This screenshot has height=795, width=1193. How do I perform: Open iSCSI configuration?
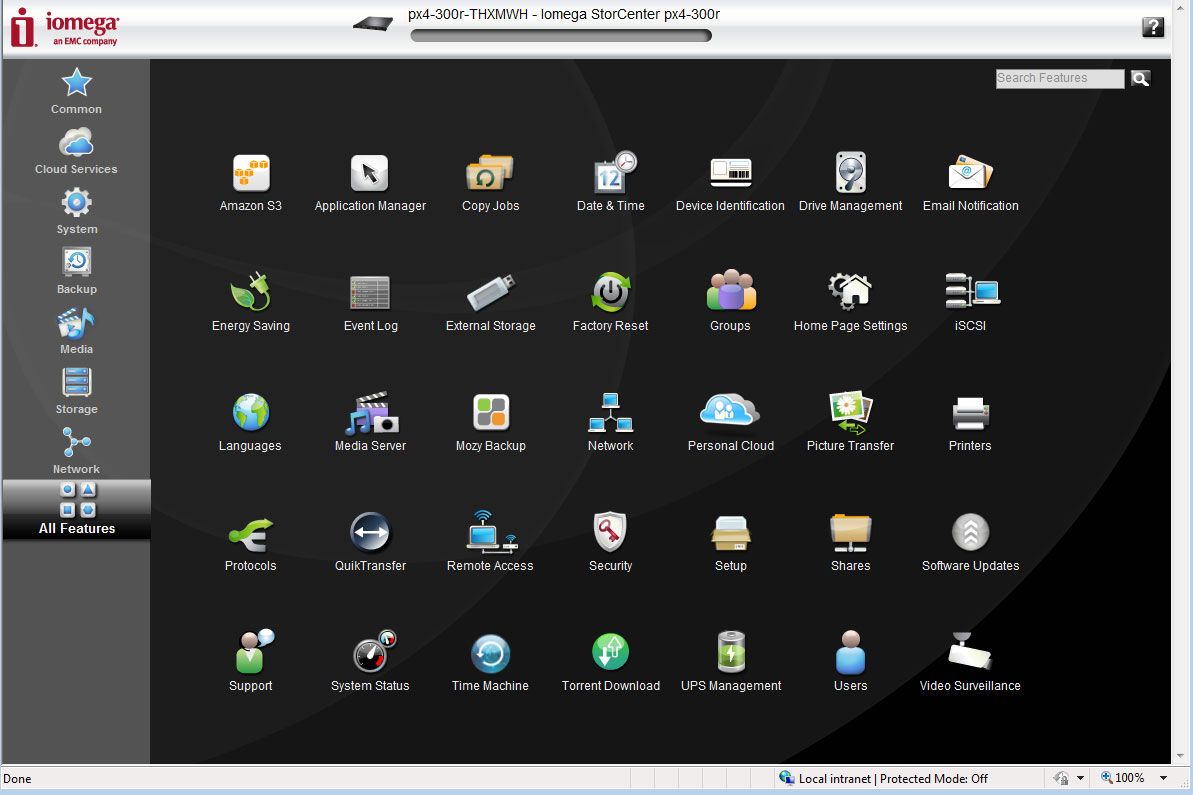pyautogui.click(x=970, y=303)
